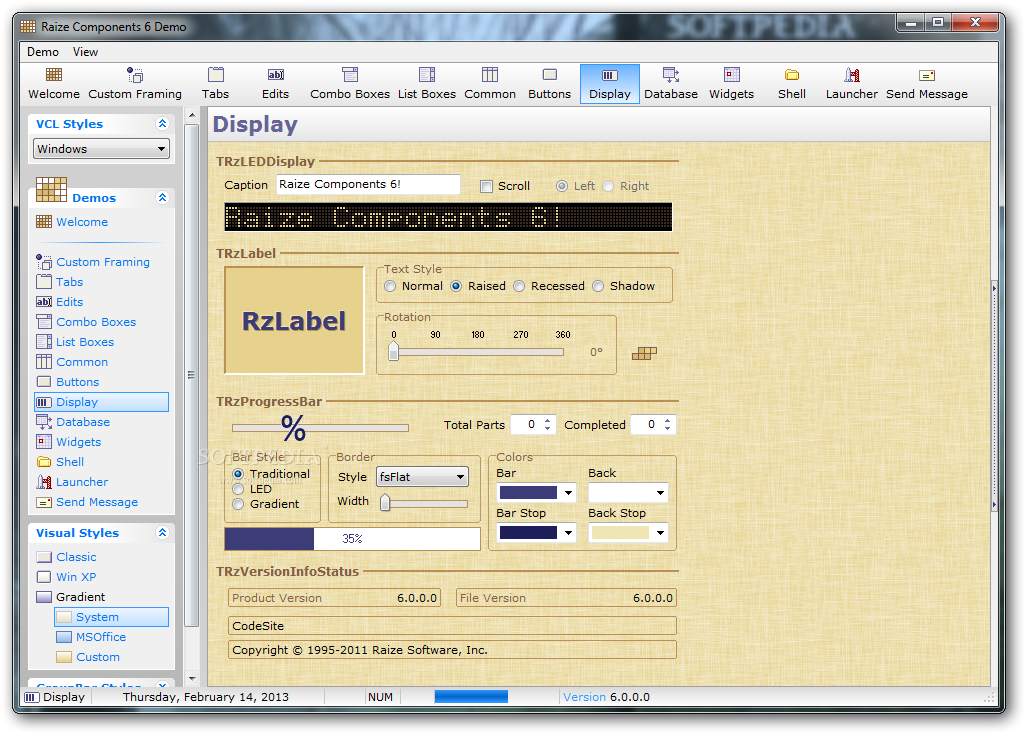Click Custom Framing icon in sidebar
The image size is (1026, 734).
44,262
